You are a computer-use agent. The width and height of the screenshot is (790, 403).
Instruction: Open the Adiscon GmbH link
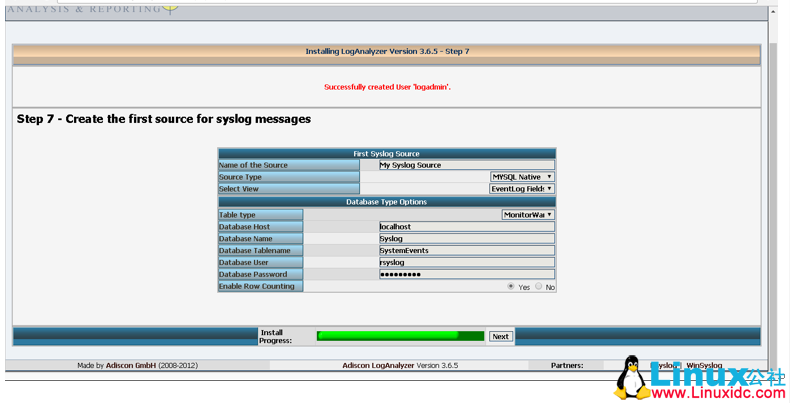tap(130, 365)
